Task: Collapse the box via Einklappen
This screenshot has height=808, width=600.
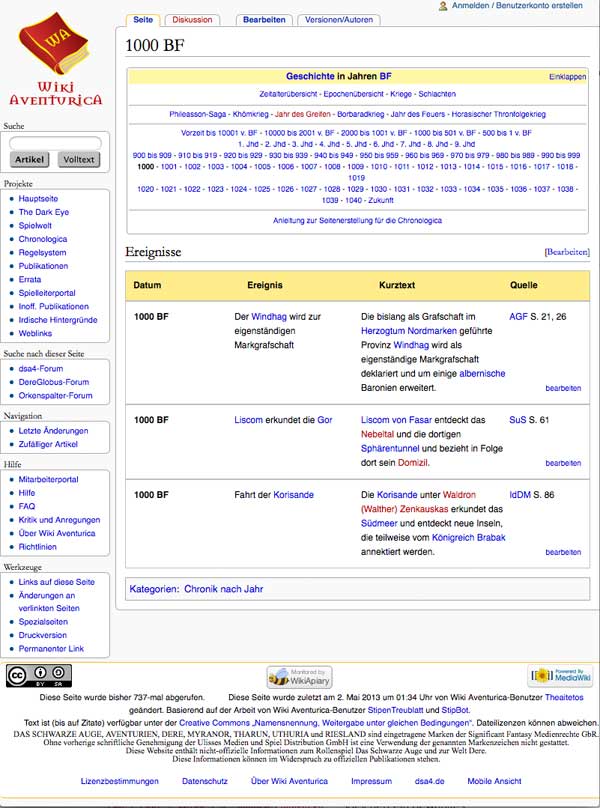Action: (x=567, y=77)
